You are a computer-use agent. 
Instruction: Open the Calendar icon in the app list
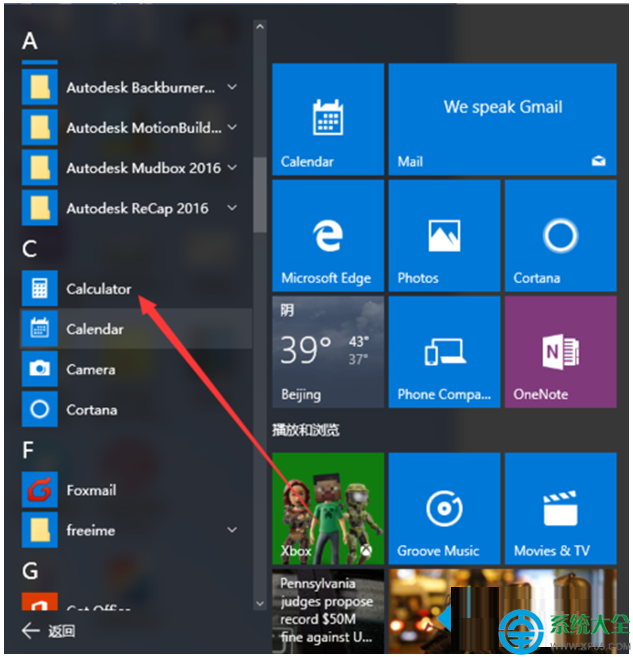[39, 328]
